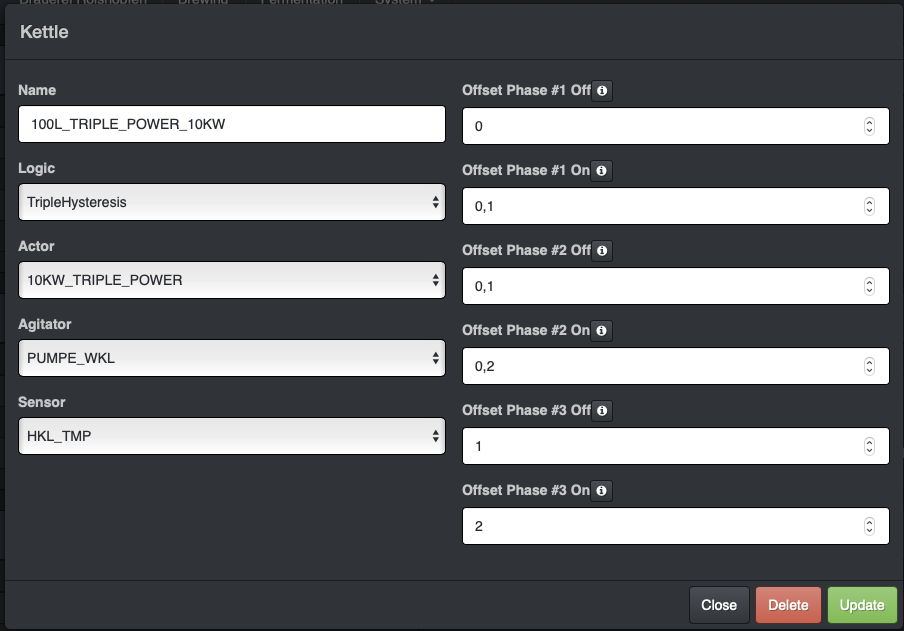Show info for Offset Phase #2 Off
The height and width of the screenshot is (631, 904).
(x=602, y=251)
